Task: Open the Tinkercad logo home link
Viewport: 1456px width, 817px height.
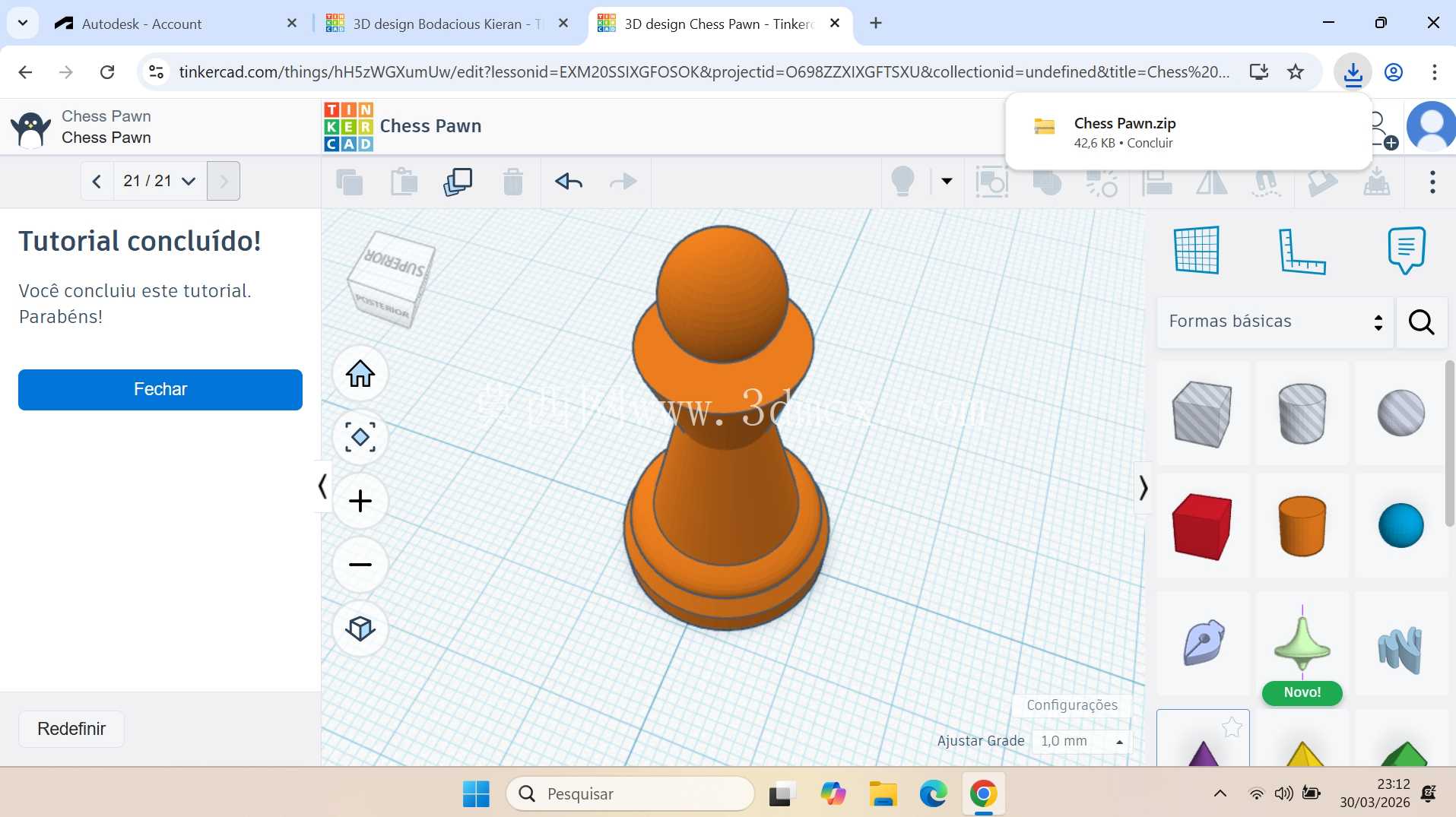Action: coord(348,127)
